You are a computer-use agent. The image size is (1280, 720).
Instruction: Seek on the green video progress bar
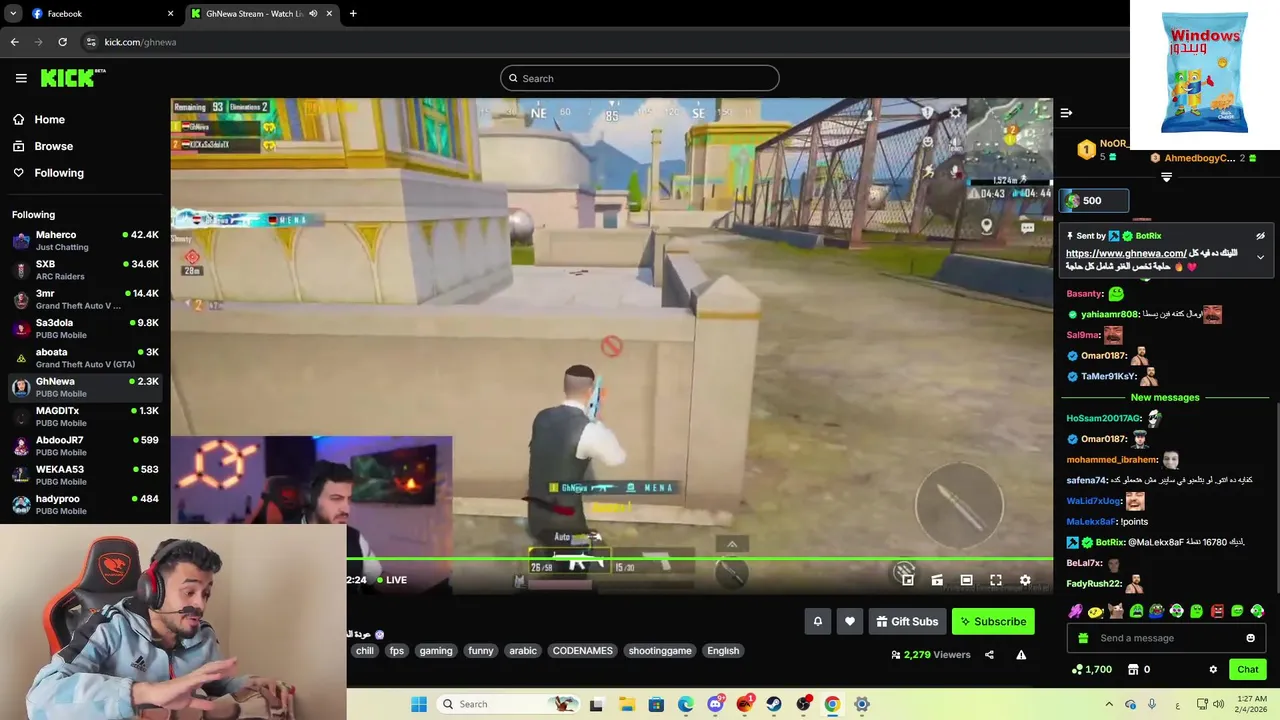700,559
